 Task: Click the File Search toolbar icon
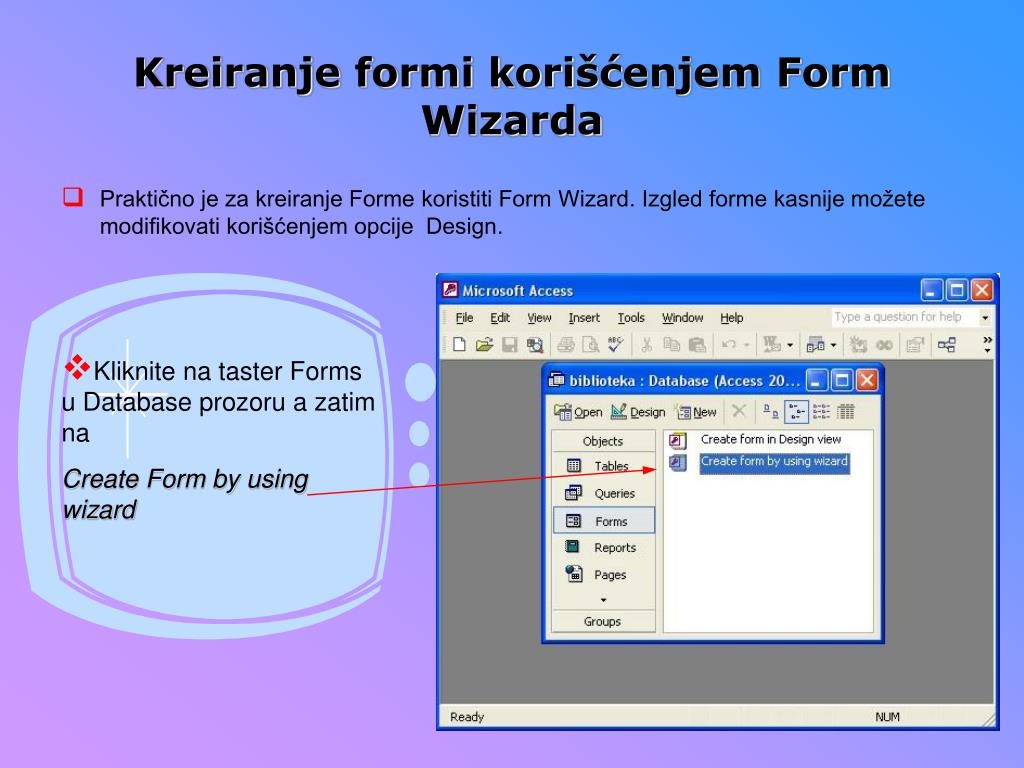pos(535,344)
